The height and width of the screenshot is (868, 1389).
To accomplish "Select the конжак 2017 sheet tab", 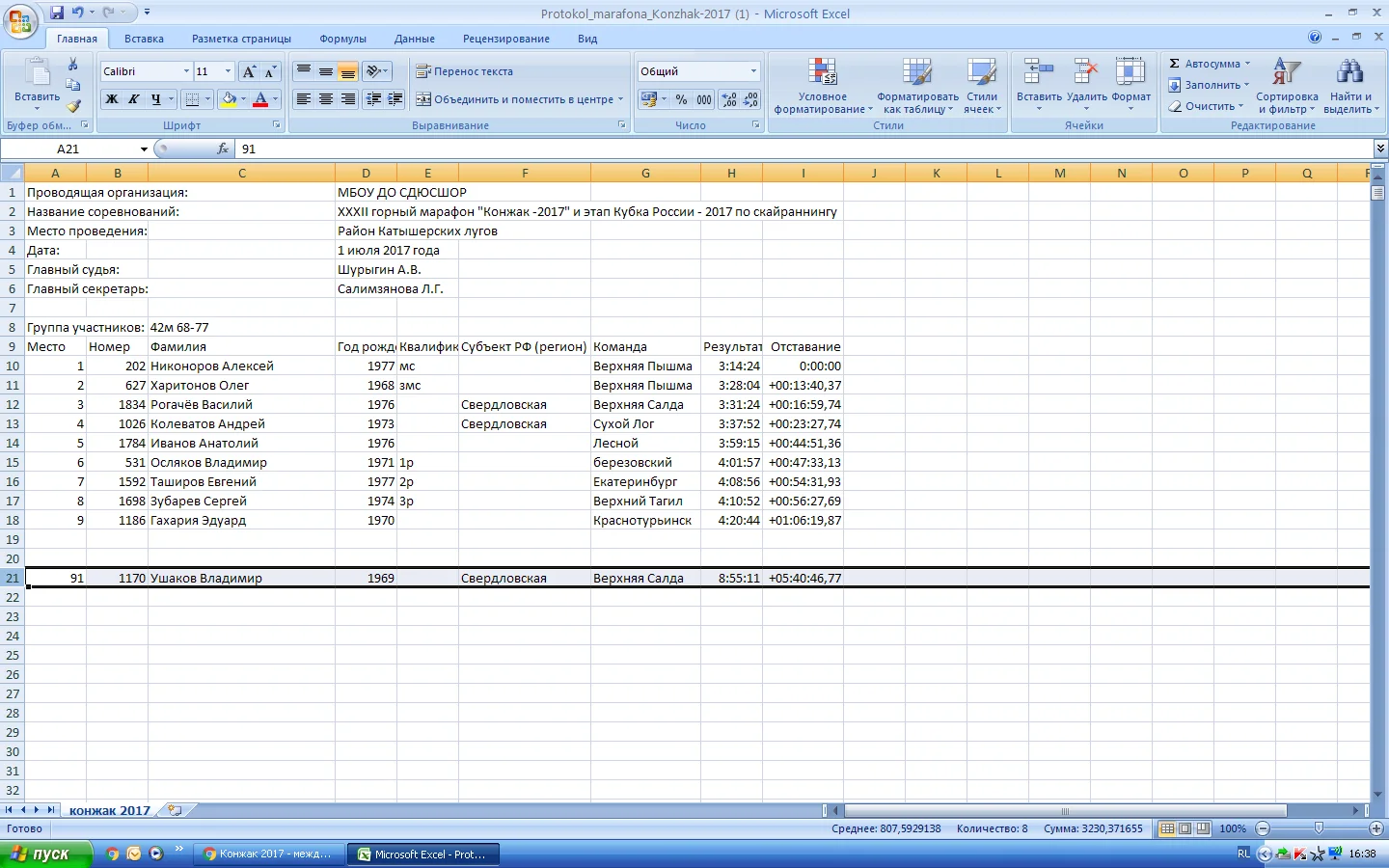I will point(109,810).
